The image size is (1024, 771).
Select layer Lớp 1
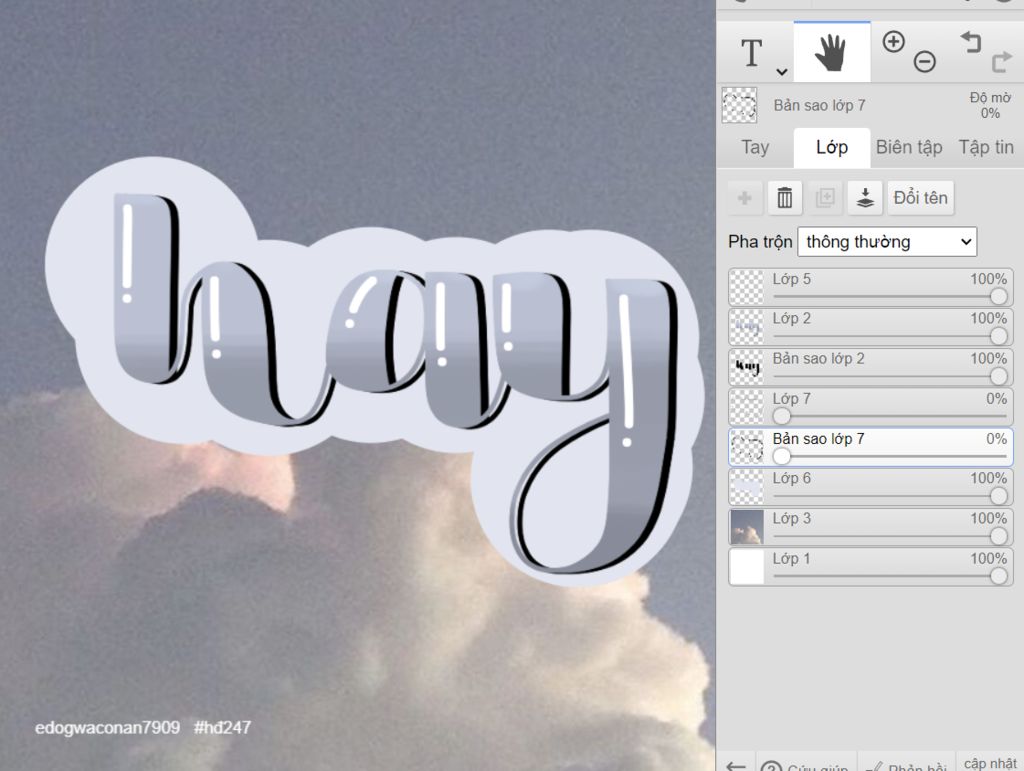coord(871,567)
